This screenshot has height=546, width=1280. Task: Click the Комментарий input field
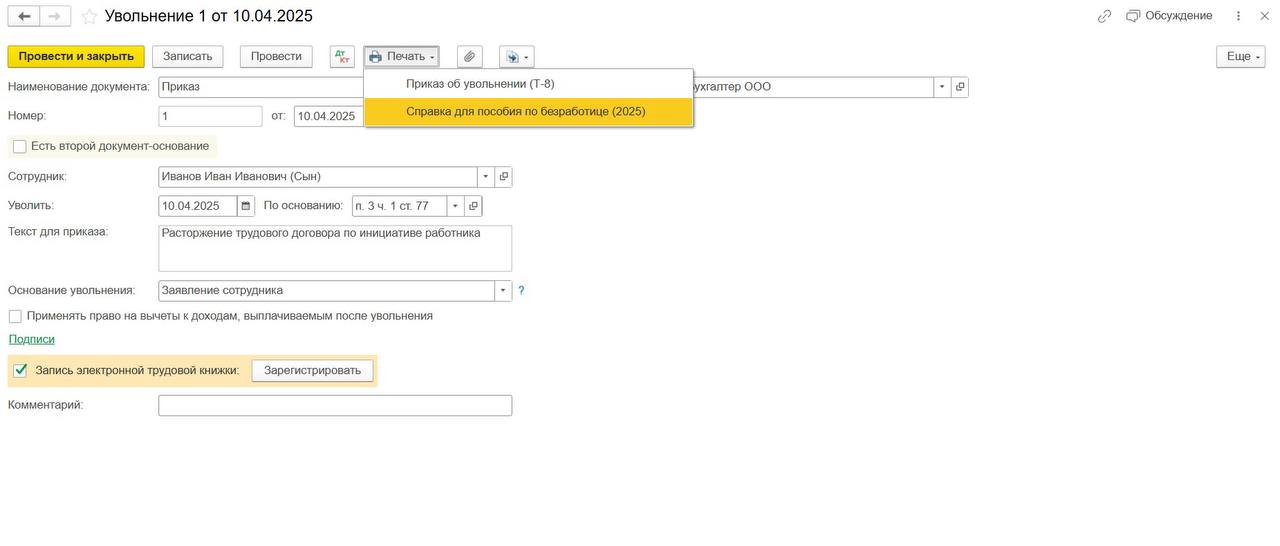tap(335, 406)
